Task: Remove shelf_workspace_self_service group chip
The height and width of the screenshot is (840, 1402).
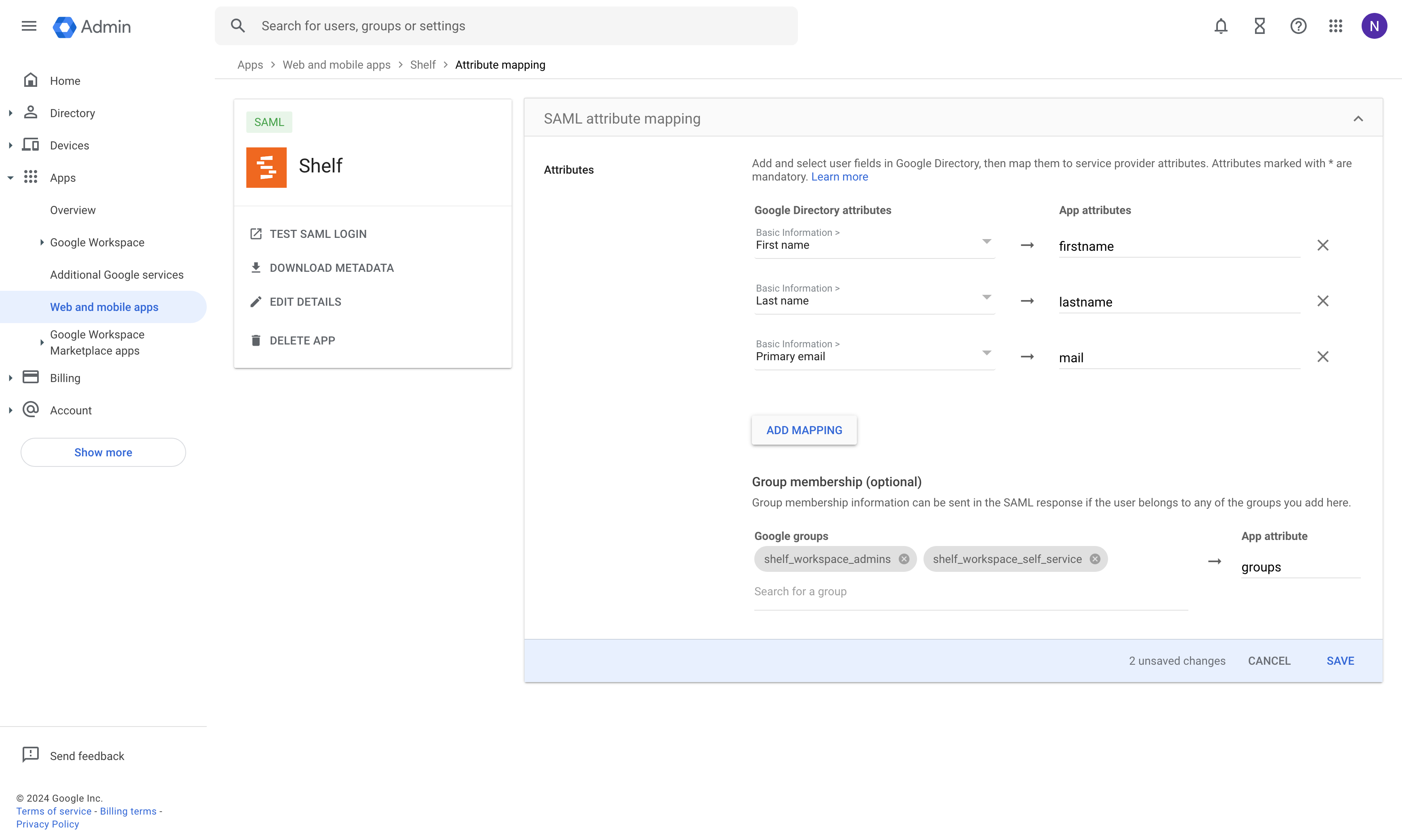Action: 1095,559
